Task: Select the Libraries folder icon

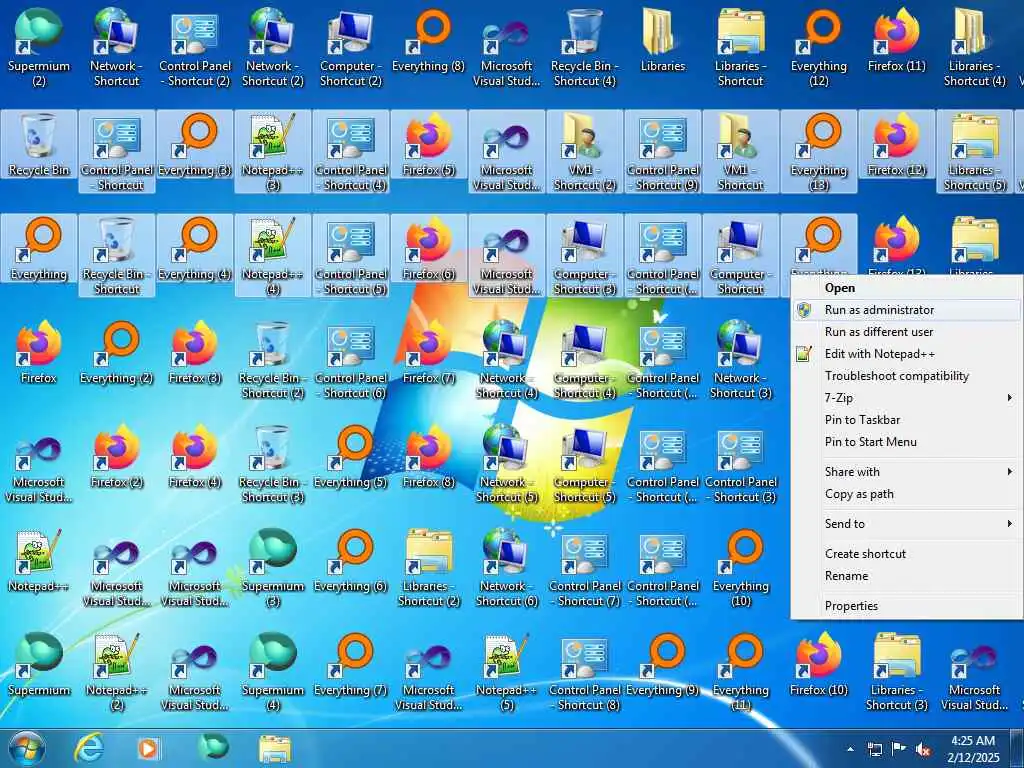Action: point(663,40)
